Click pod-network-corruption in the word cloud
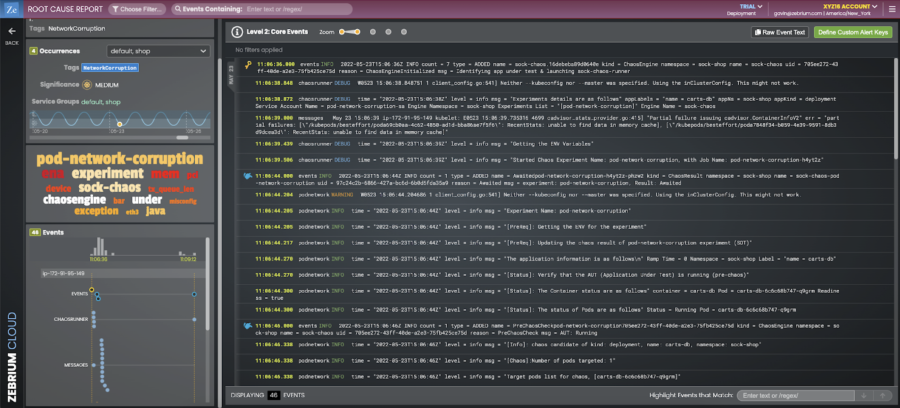The image size is (900, 408). [x=119, y=160]
